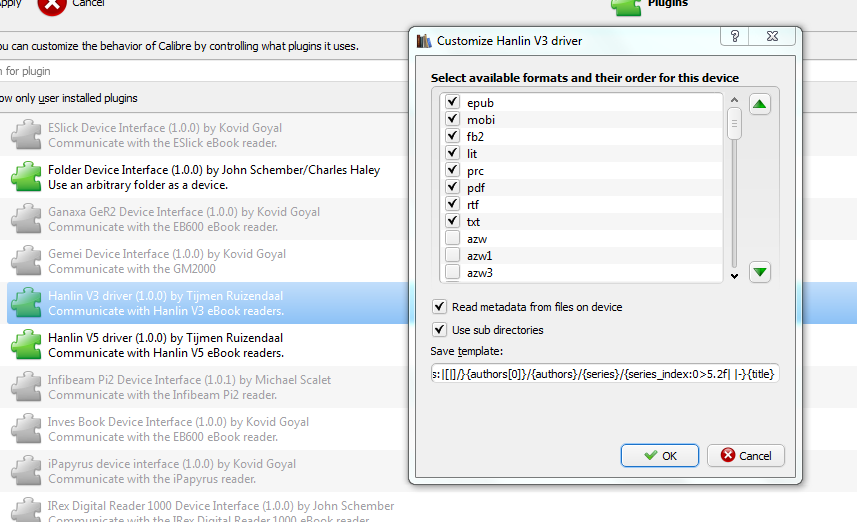The image size is (857, 522).
Task: Click format list scrollbar down arrow
Action: tap(734, 276)
